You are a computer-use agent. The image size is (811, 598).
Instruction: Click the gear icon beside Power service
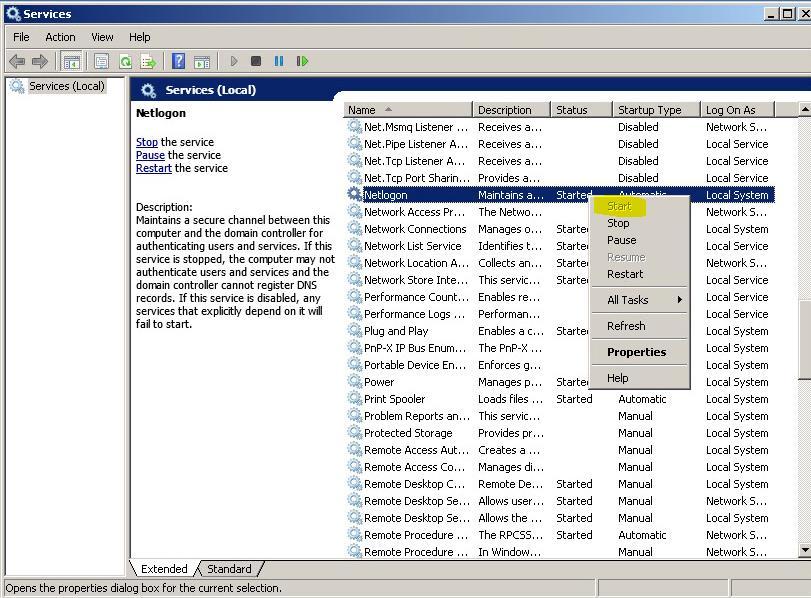click(354, 381)
